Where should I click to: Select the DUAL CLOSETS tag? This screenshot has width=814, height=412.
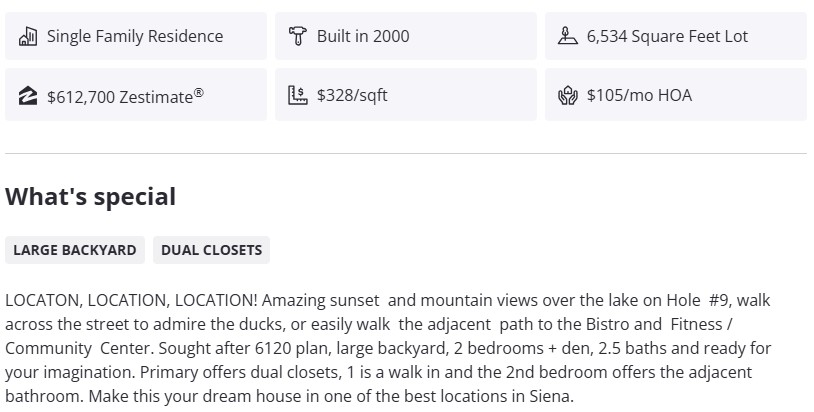pyautogui.click(x=211, y=250)
